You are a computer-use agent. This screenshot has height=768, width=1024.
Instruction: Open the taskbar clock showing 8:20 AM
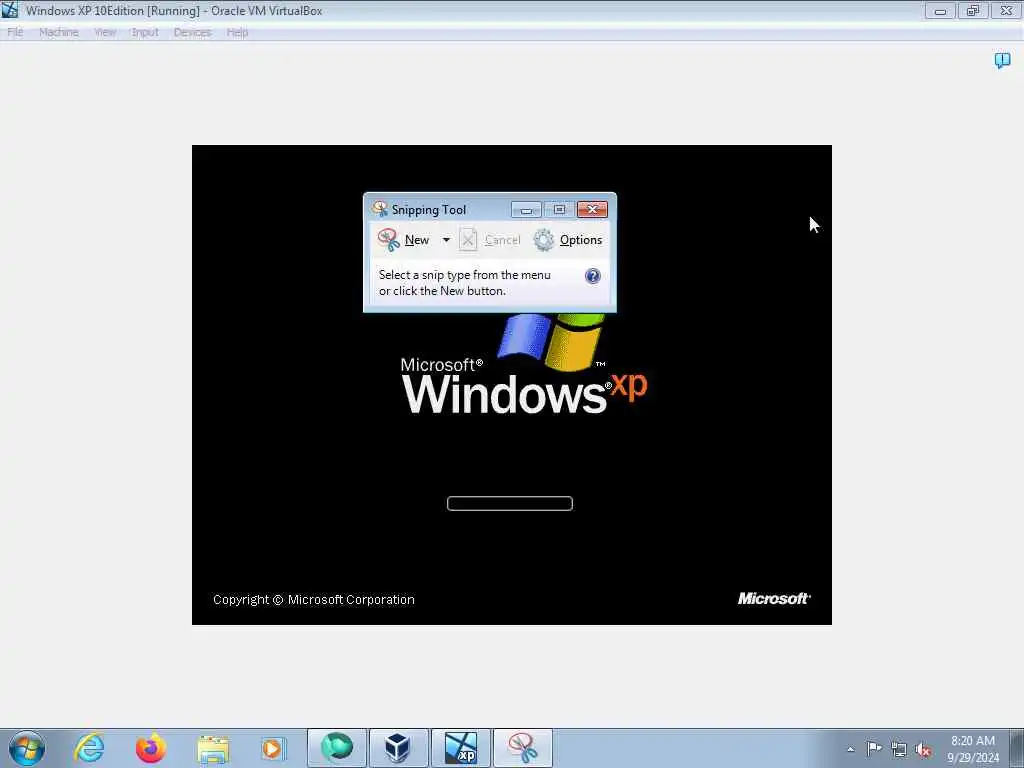tap(973, 748)
